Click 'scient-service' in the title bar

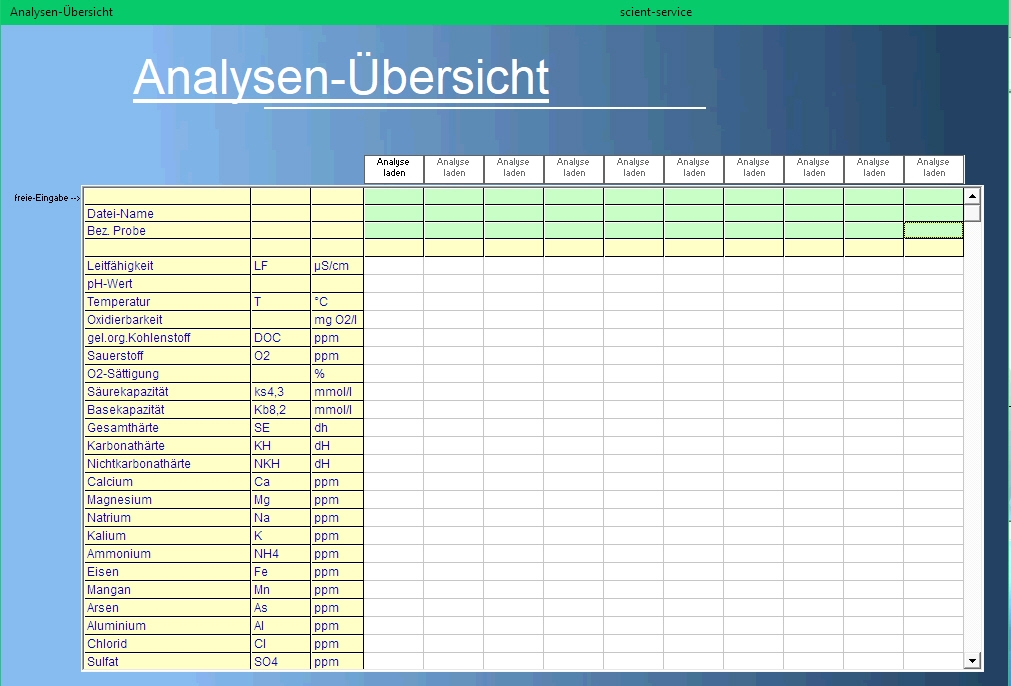[x=656, y=12]
